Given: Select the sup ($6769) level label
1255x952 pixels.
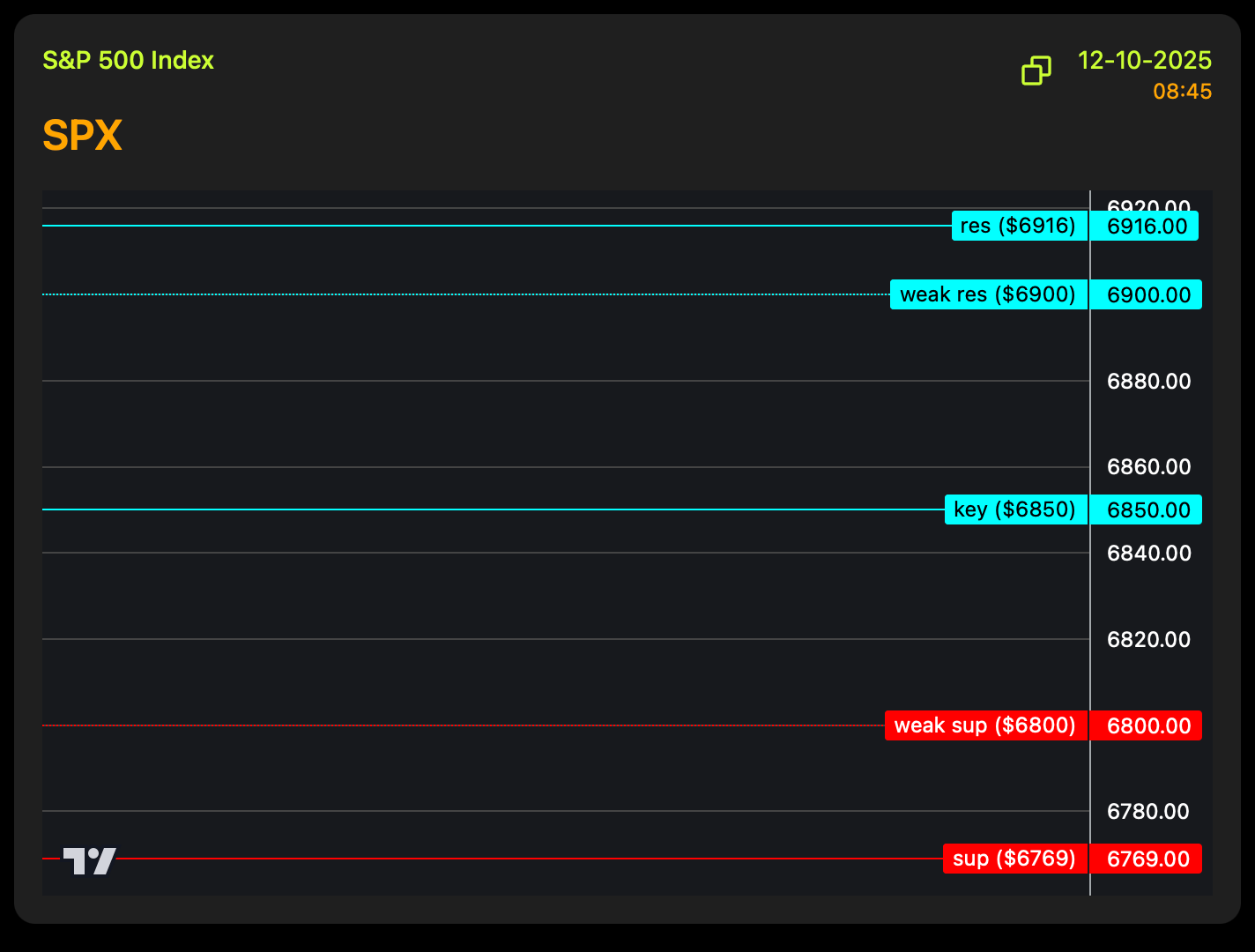Looking at the screenshot, I should coord(1014,859).
